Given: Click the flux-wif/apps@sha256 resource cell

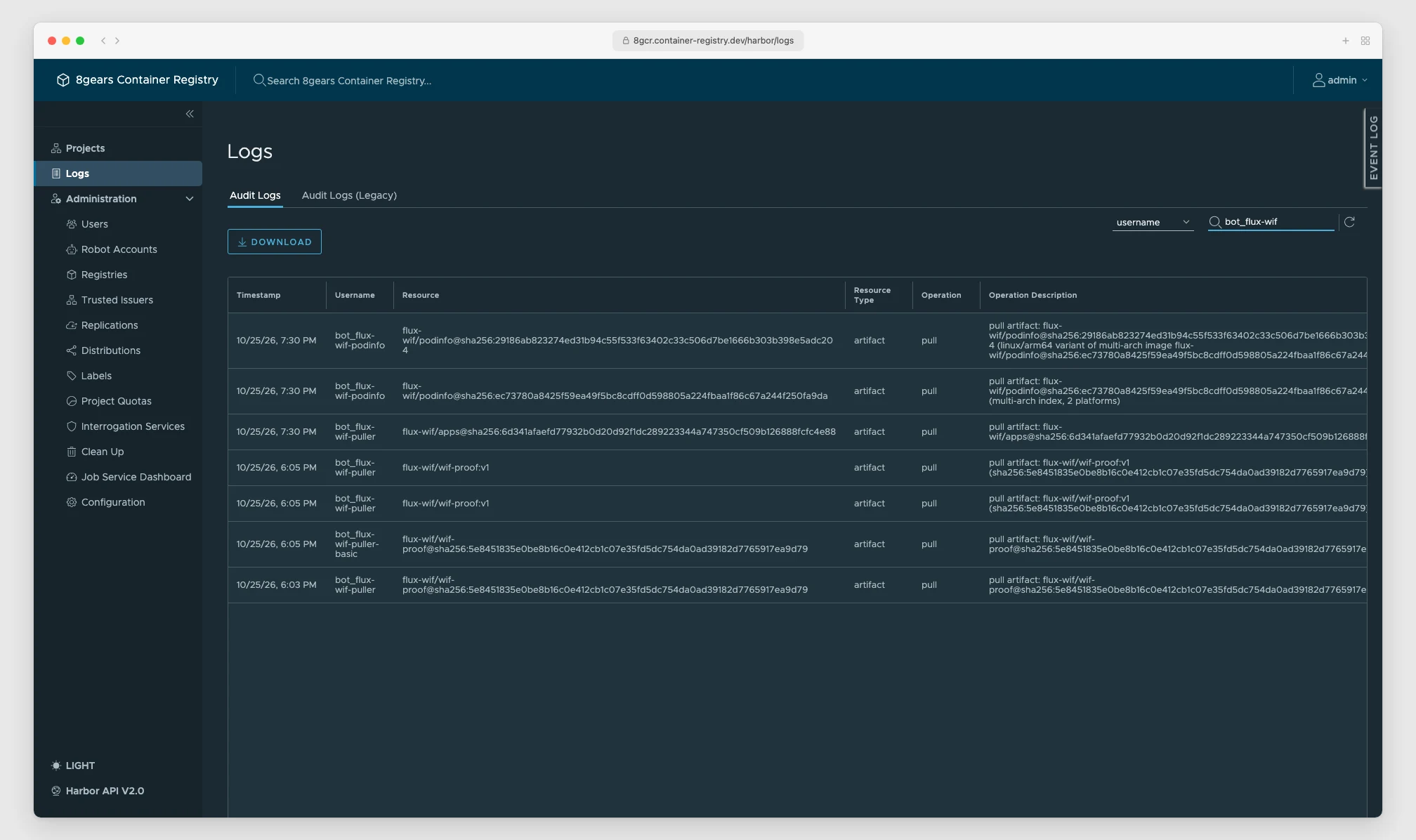Looking at the screenshot, I should [619, 432].
